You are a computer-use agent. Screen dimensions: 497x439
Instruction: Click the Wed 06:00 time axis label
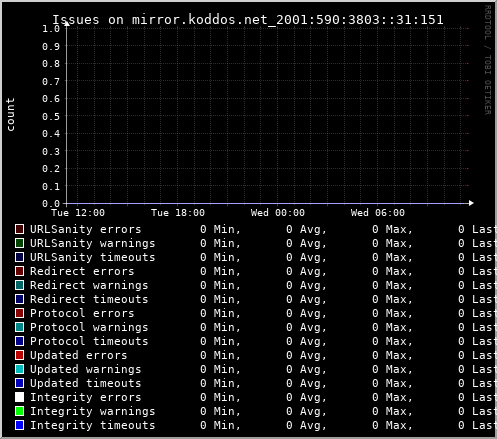click(x=378, y=213)
